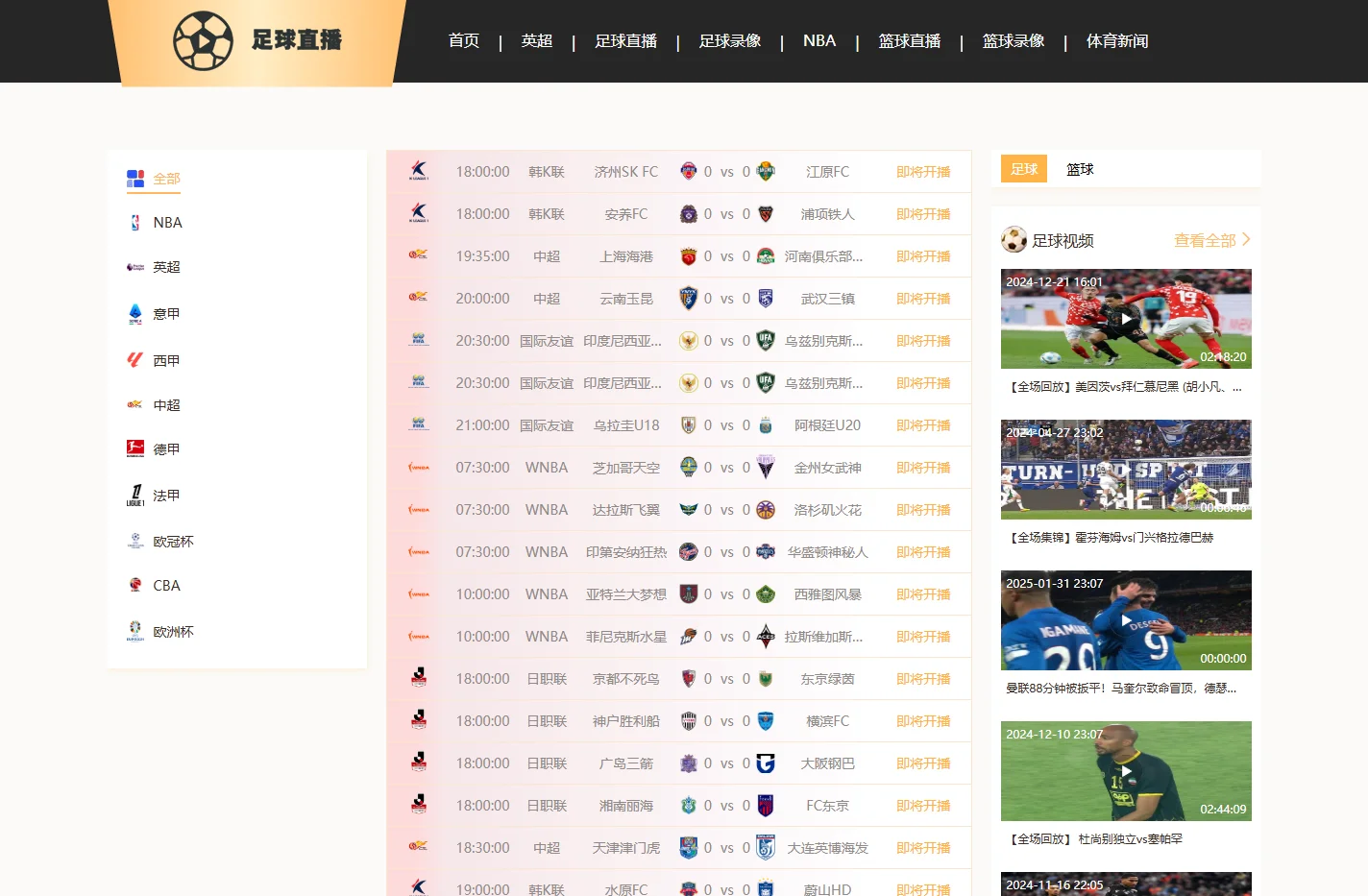The image size is (1368, 896).
Task: Click the 西雅图风暴 team logo
Action: 766,594
